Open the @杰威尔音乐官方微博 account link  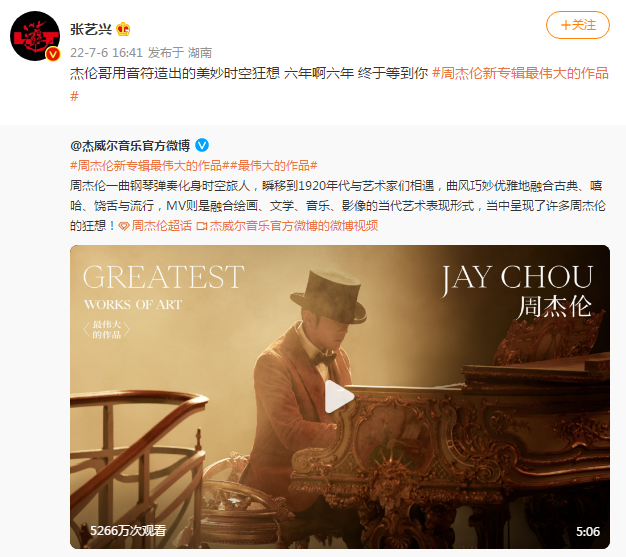click(x=130, y=146)
